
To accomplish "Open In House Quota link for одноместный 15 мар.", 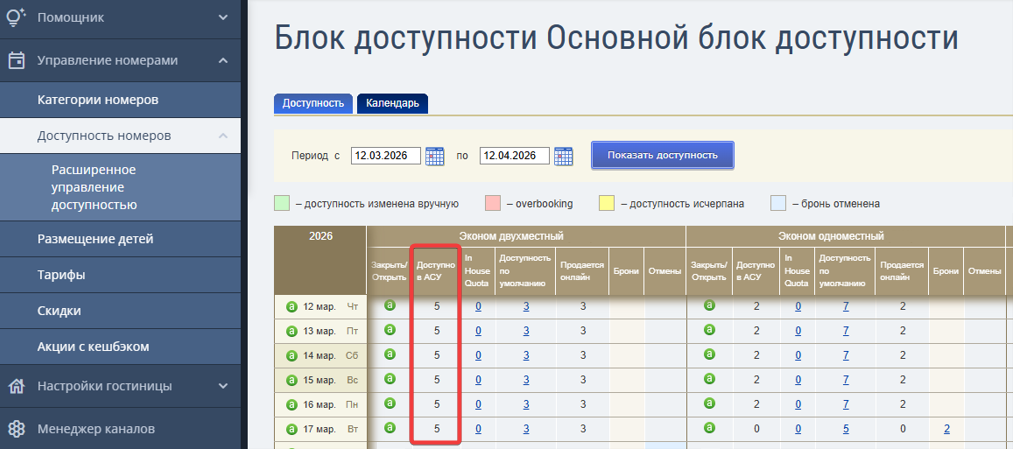I will pyautogui.click(x=798, y=380).
